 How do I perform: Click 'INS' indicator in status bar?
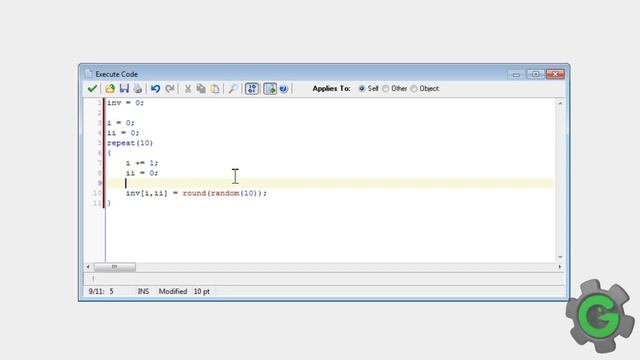143,291
